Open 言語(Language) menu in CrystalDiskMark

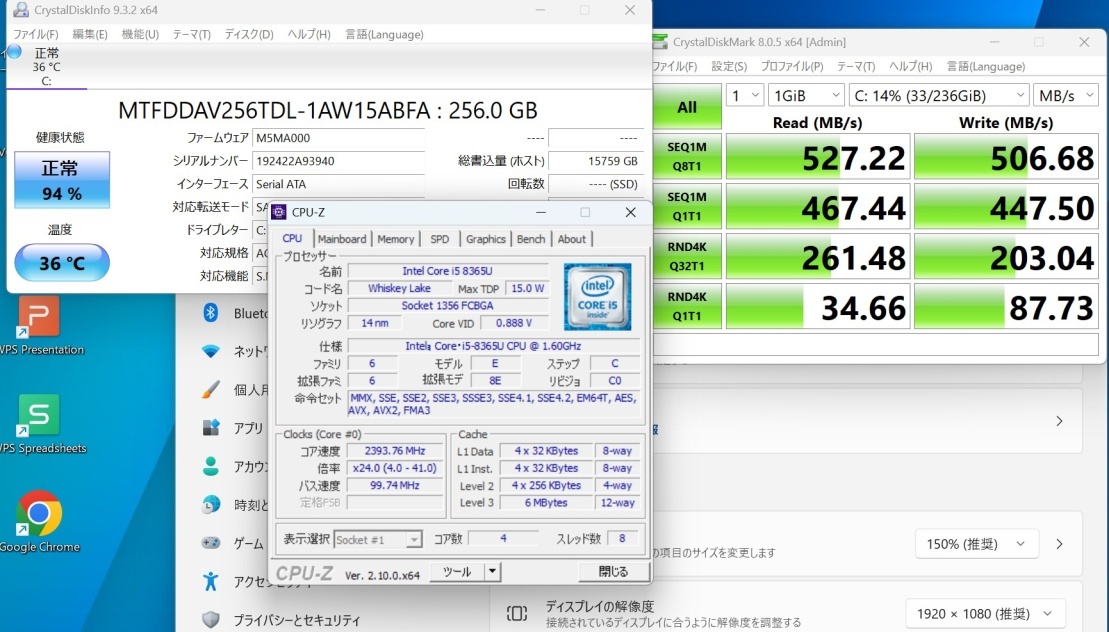point(986,66)
